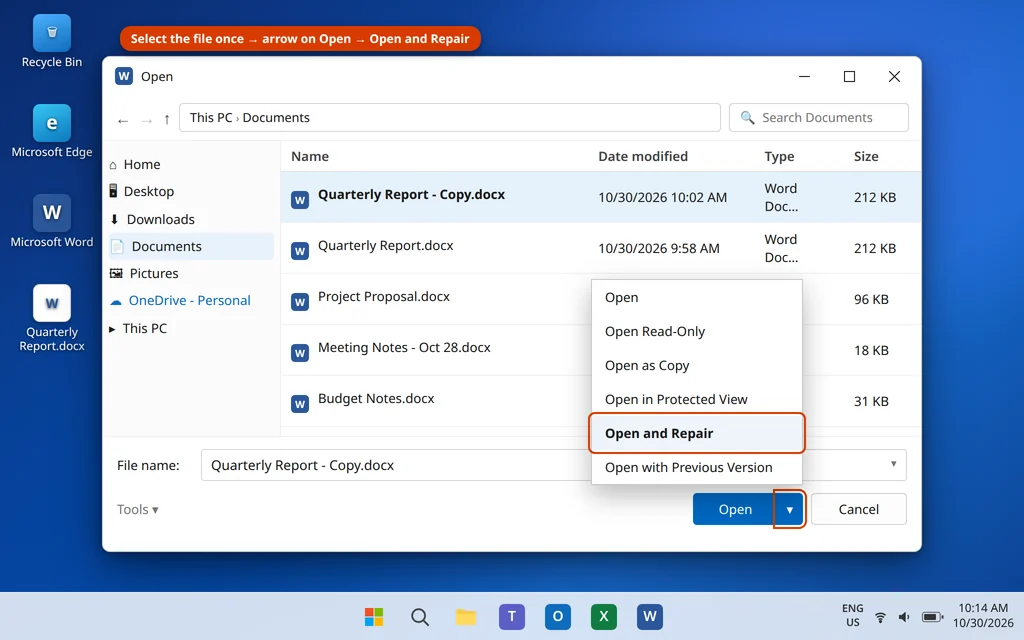Viewport: 1024px width, 640px height.
Task: Launch Microsoft Edge from the desktop
Action: (x=52, y=131)
